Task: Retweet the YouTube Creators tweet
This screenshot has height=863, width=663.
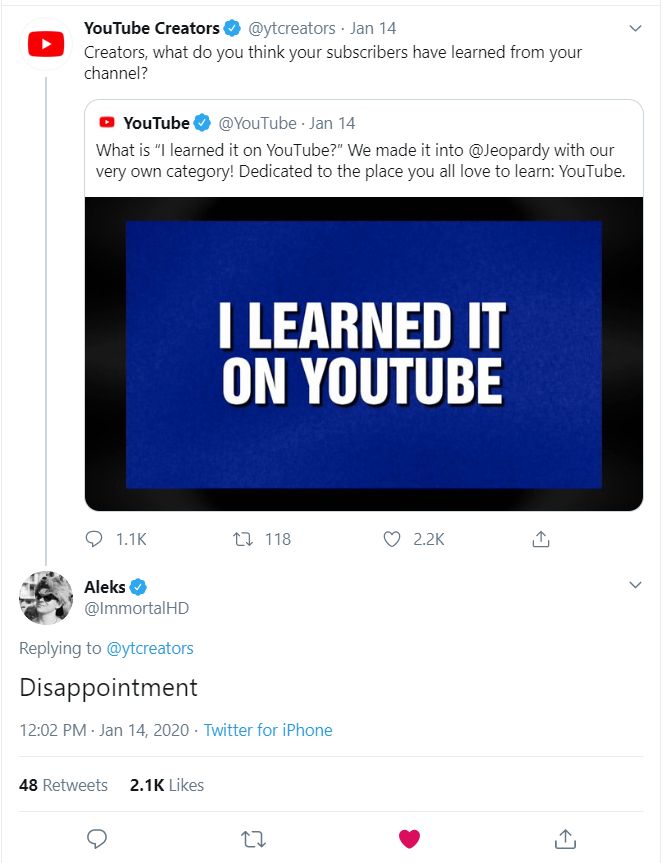Action: click(242, 539)
